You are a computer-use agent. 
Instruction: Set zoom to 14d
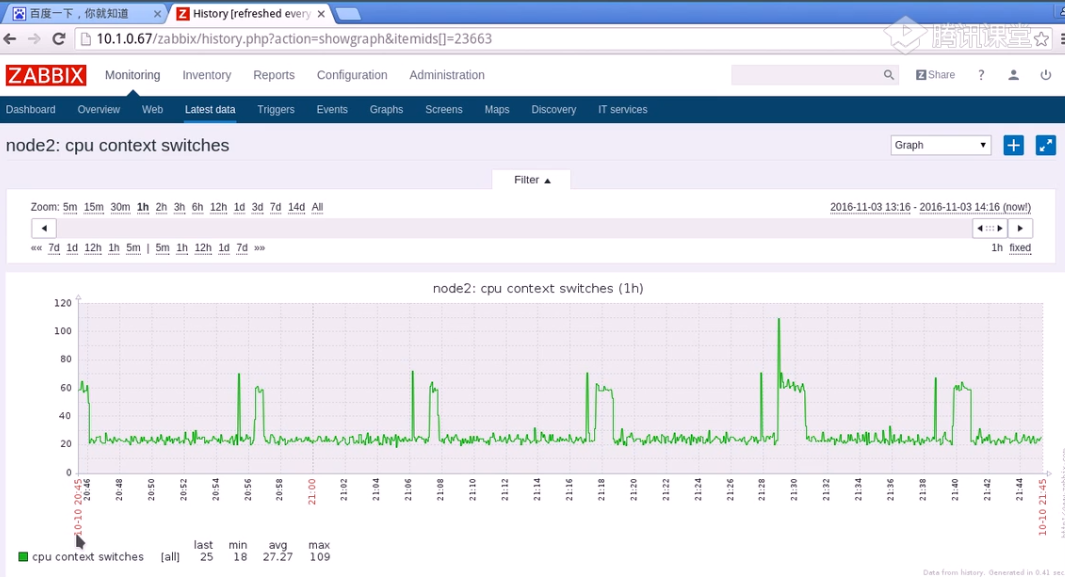pyautogui.click(x=296, y=207)
